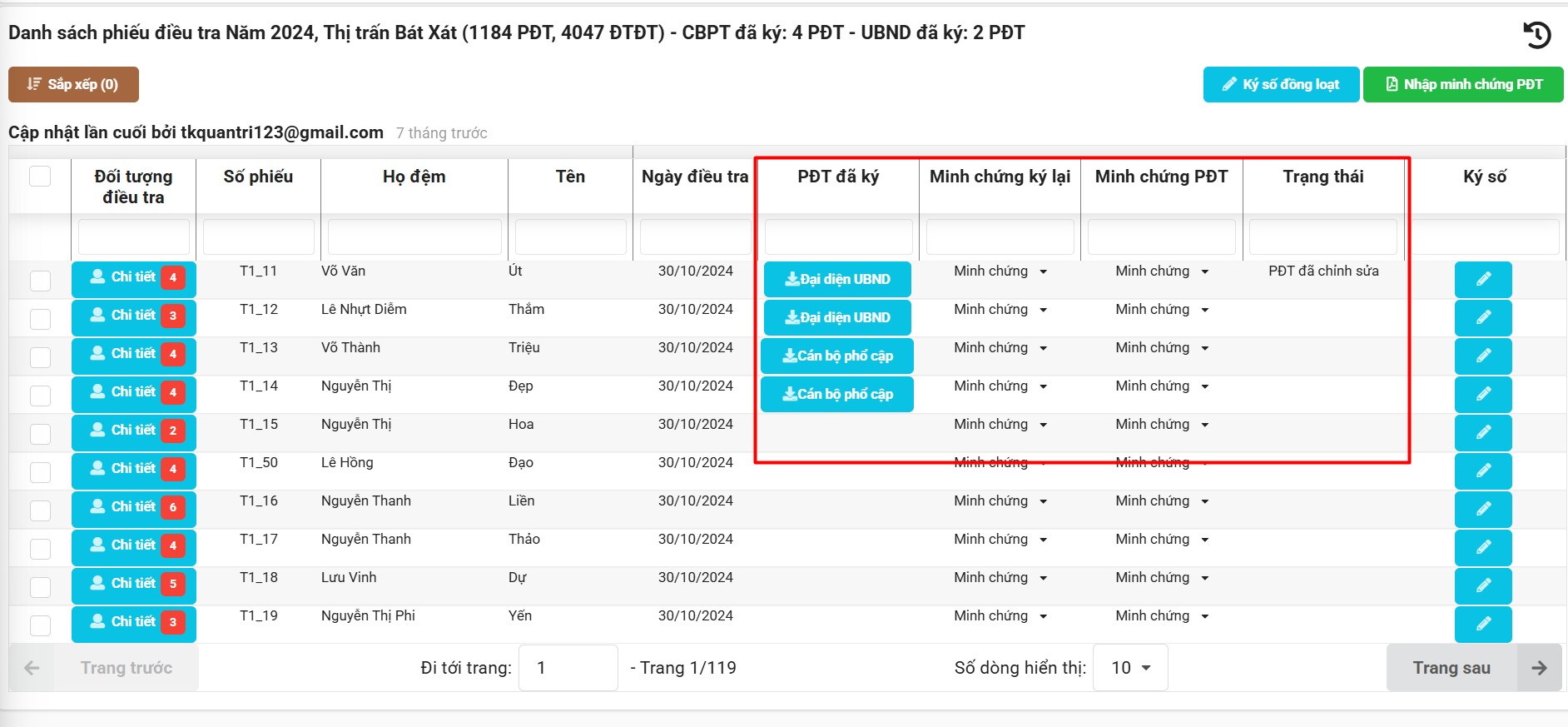This screenshot has height=727, width=1568.
Task: Click the Họ đệm filter input field
Action: tap(414, 237)
